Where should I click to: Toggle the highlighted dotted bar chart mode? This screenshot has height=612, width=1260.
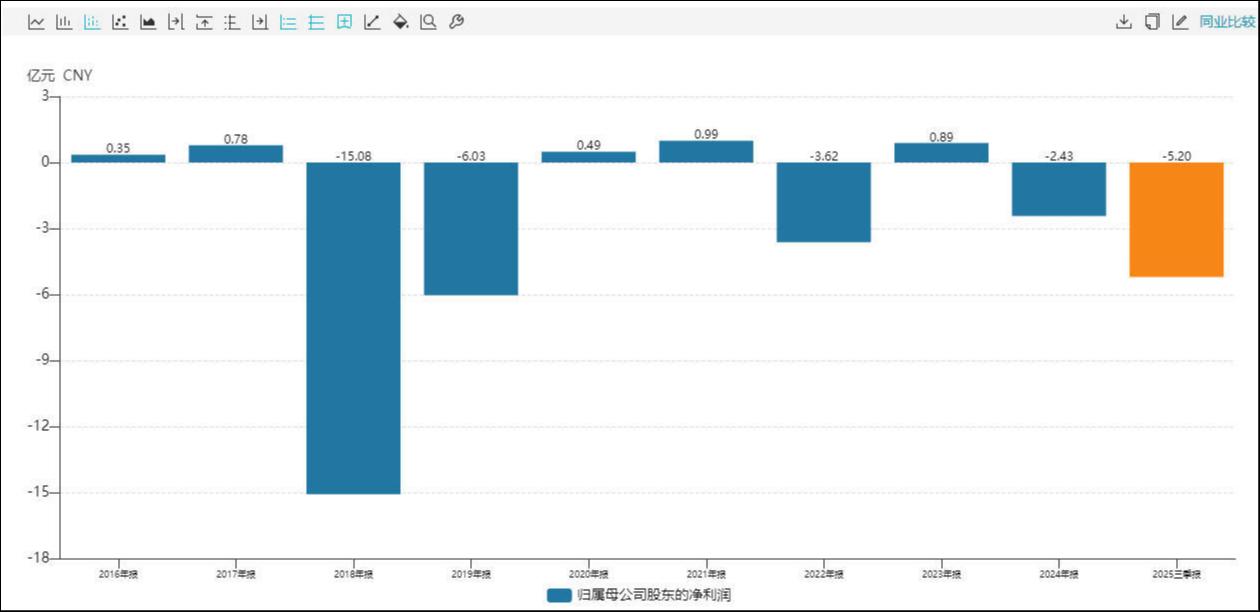[x=92, y=22]
